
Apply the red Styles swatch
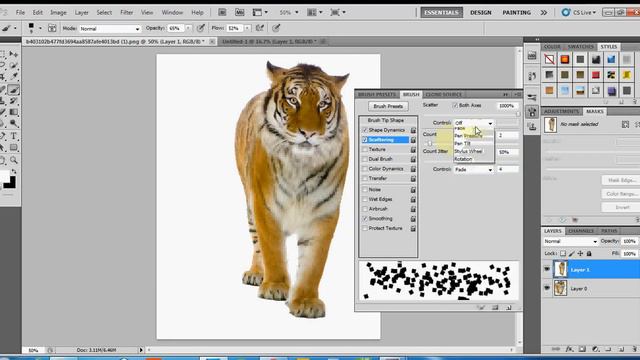[x=596, y=75]
